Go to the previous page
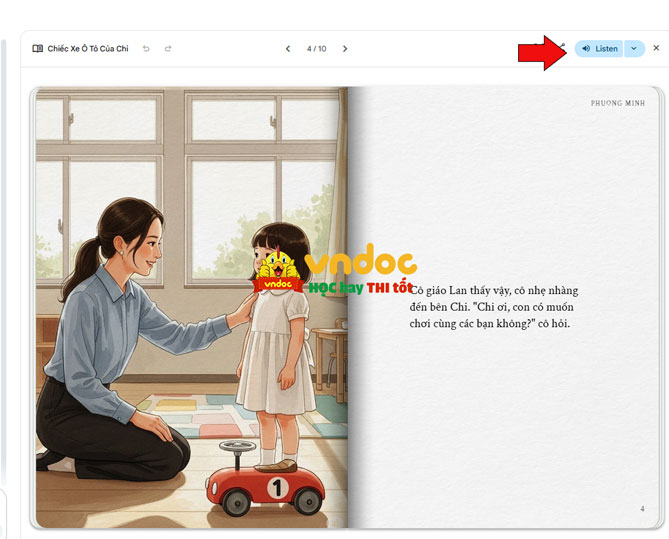669x539 pixels. (288, 48)
